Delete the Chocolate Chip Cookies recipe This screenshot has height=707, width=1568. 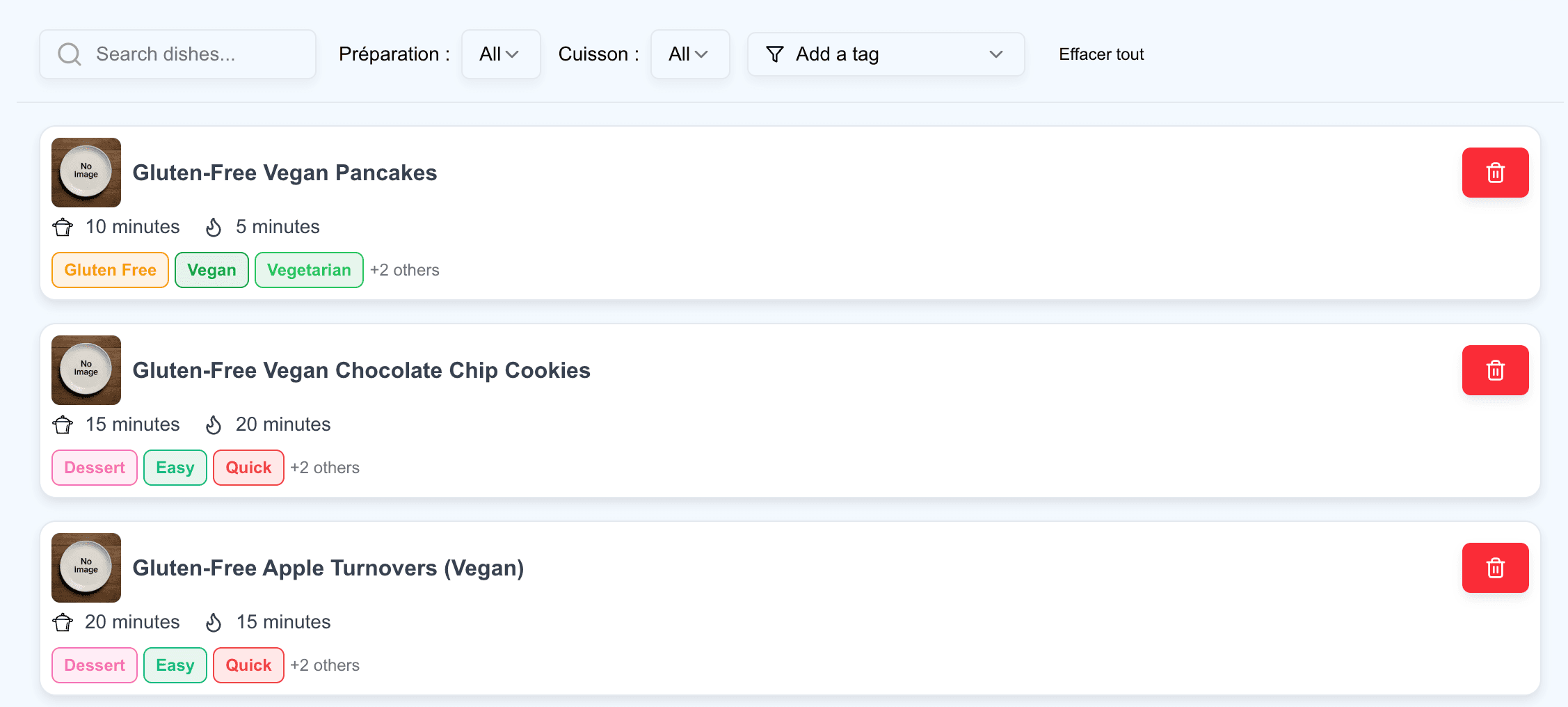(1495, 370)
